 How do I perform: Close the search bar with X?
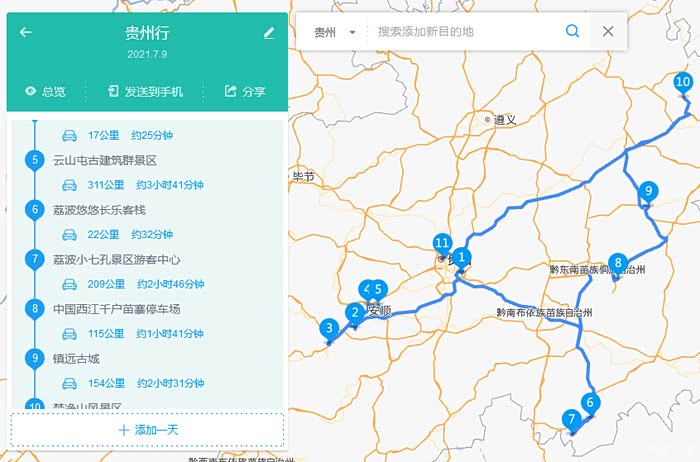click(608, 31)
